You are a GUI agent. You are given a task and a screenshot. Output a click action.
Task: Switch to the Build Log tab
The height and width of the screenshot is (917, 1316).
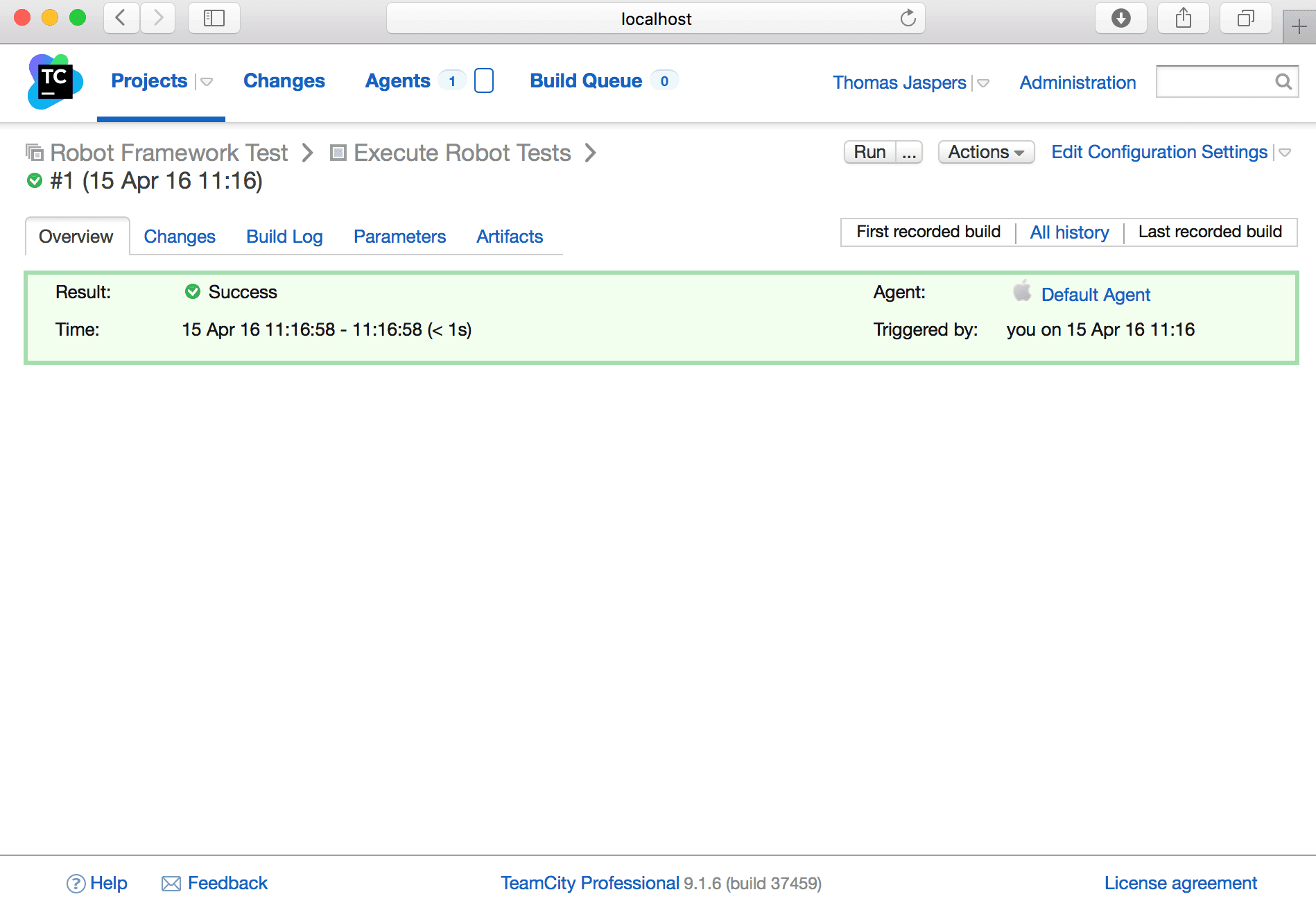(x=284, y=237)
